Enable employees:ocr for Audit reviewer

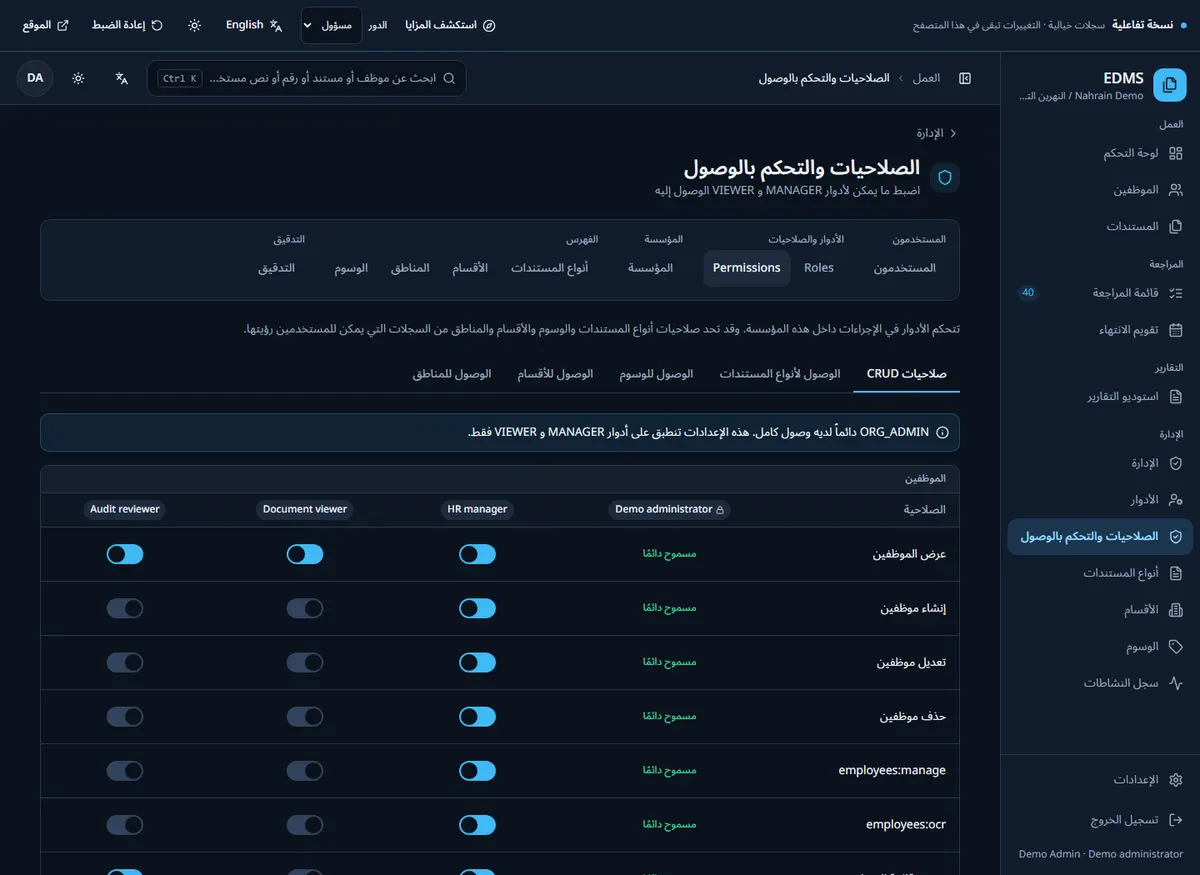pyautogui.click(x=125, y=824)
